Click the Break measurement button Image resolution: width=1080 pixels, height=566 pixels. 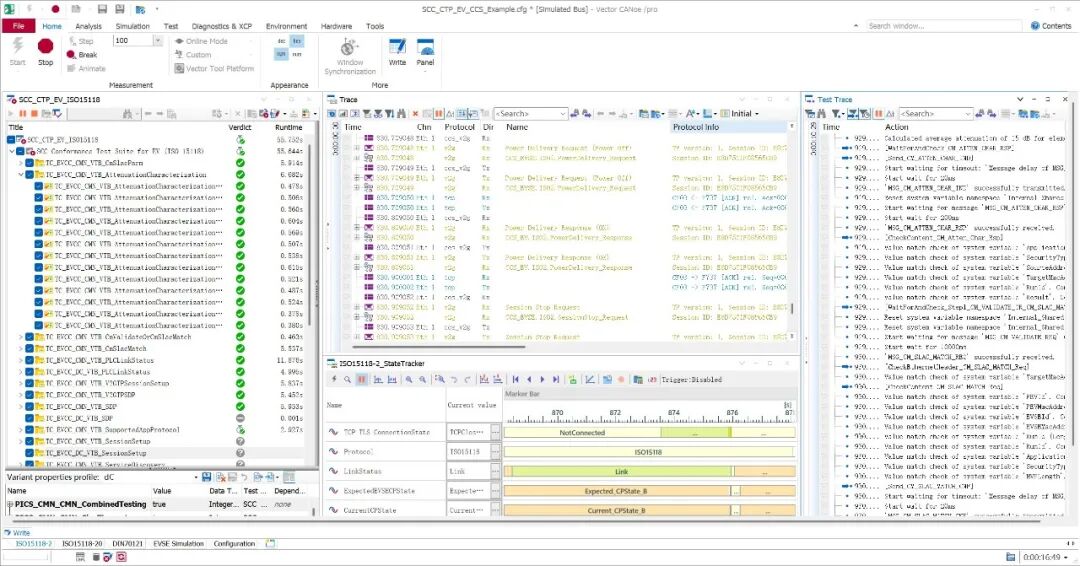[81, 55]
